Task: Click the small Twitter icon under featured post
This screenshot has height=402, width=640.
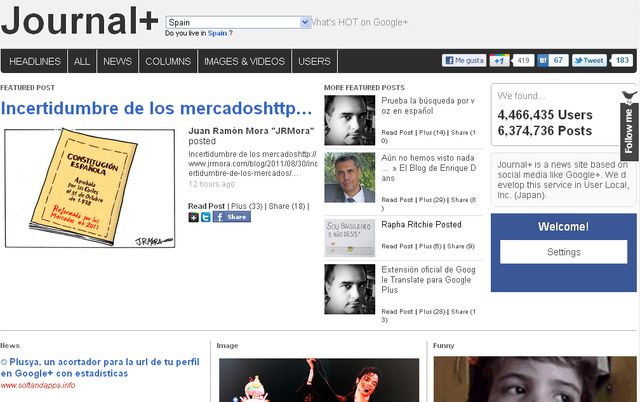Action: [205, 217]
